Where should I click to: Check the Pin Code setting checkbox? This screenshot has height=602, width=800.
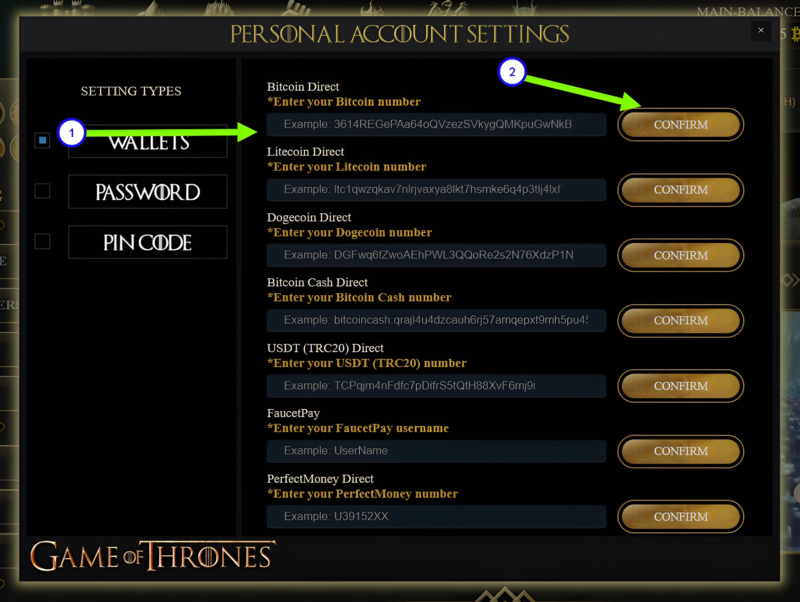pos(42,241)
